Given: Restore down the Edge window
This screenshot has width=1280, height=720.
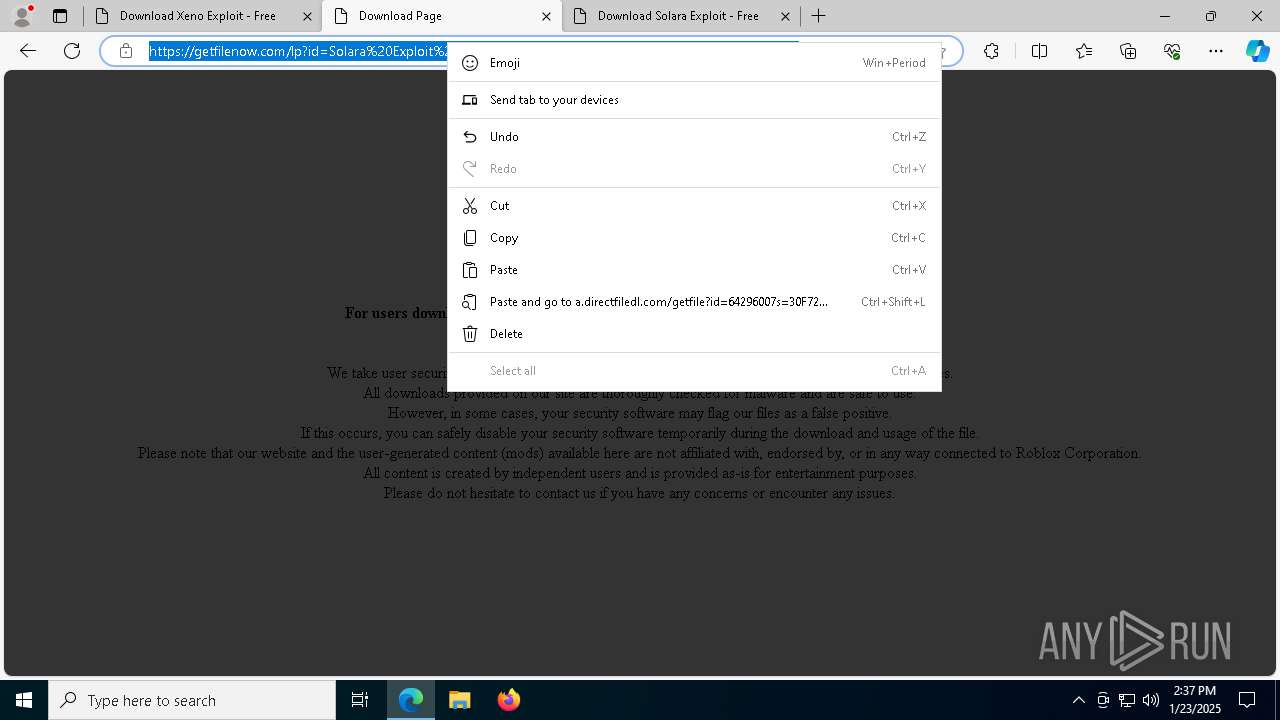Looking at the screenshot, I should (x=1211, y=16).
